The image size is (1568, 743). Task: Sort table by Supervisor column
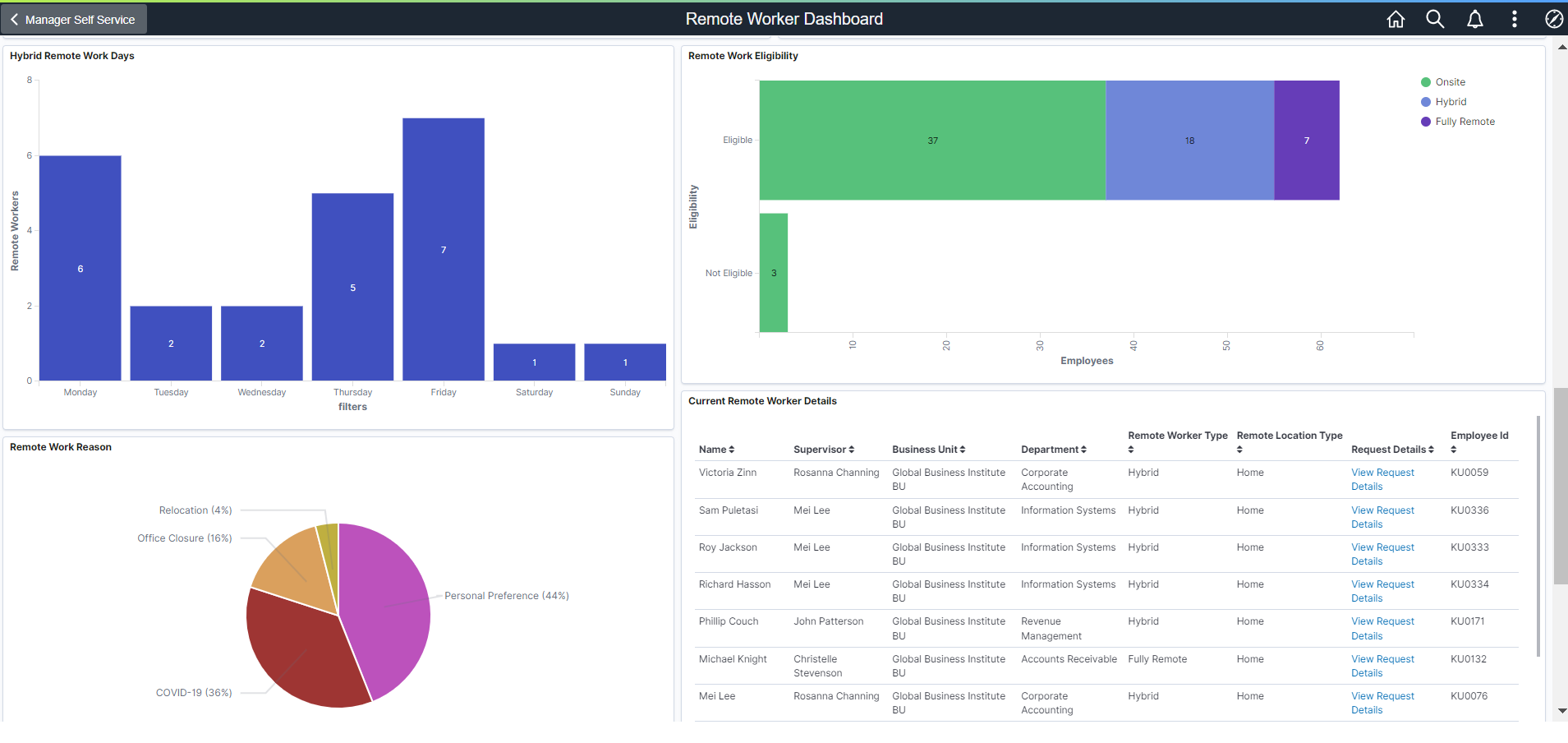point(824,450)
